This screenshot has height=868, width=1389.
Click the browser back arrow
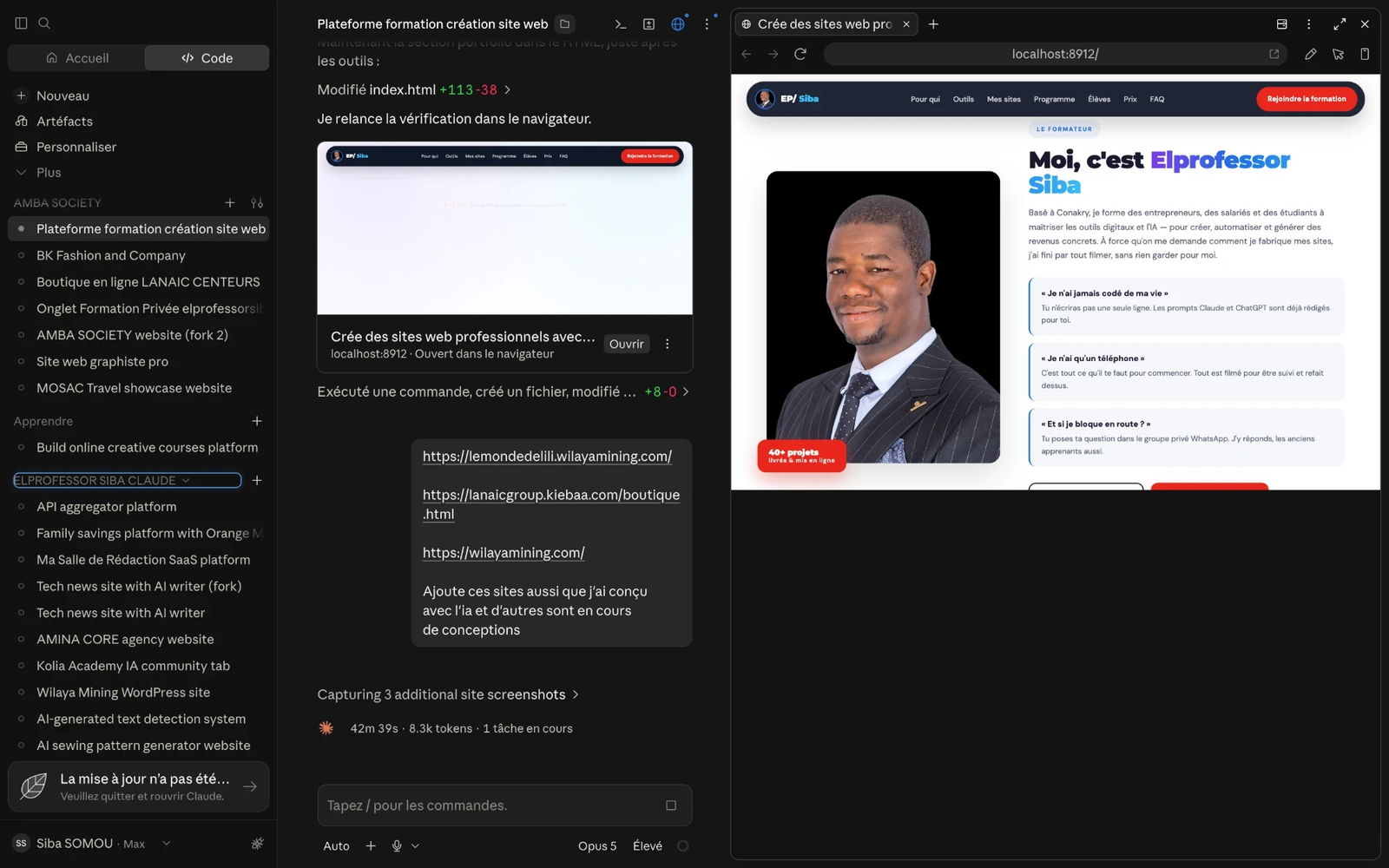point(747,54)
